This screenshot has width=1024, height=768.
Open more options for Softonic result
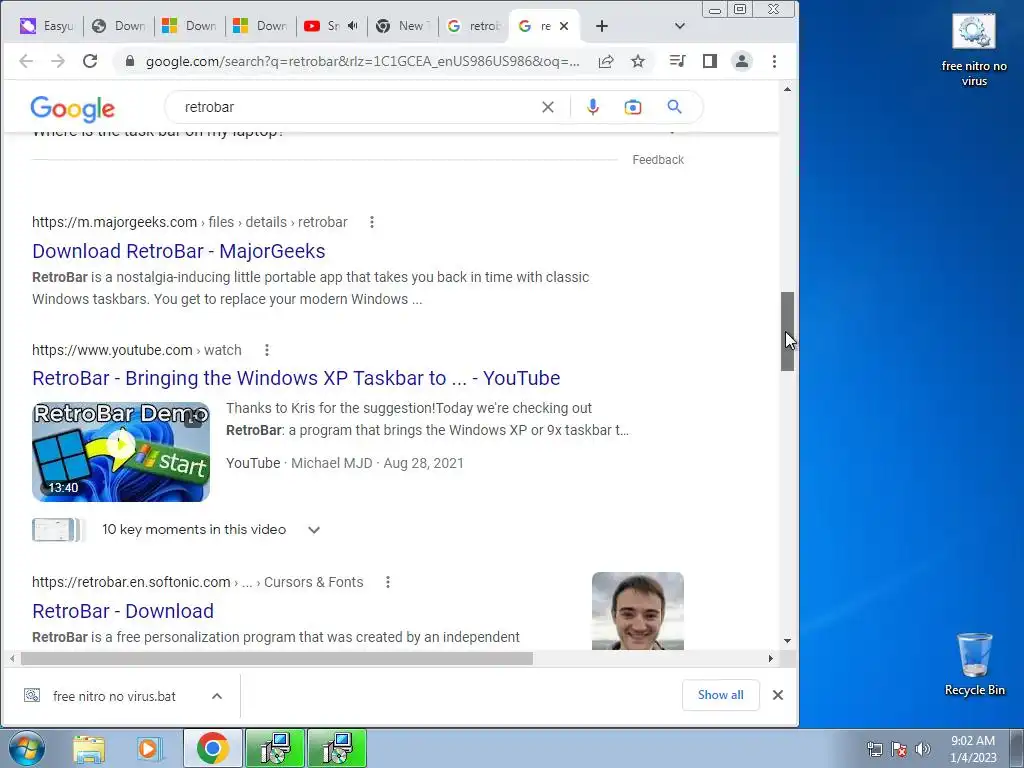pos(388,582)
